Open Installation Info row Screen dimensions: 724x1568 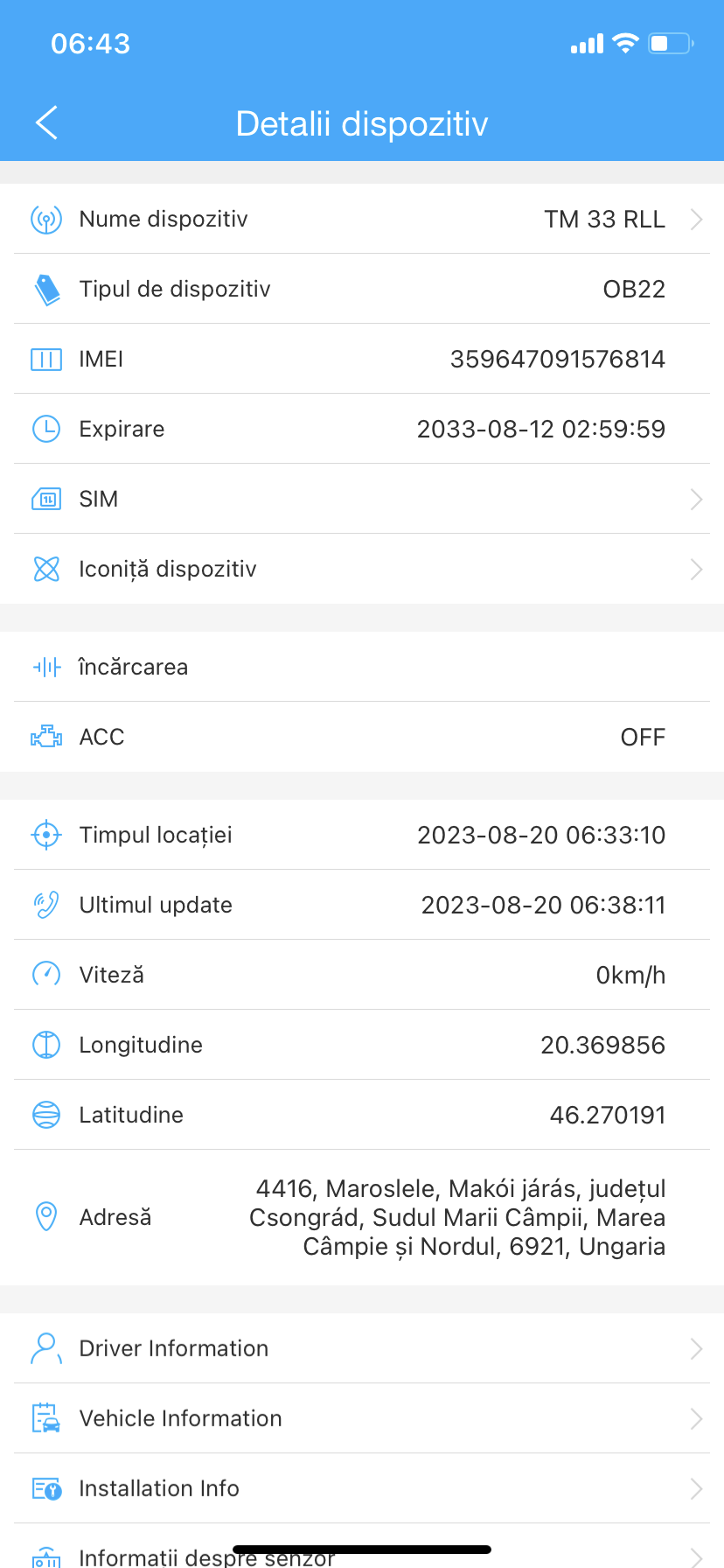[362, 1488]
